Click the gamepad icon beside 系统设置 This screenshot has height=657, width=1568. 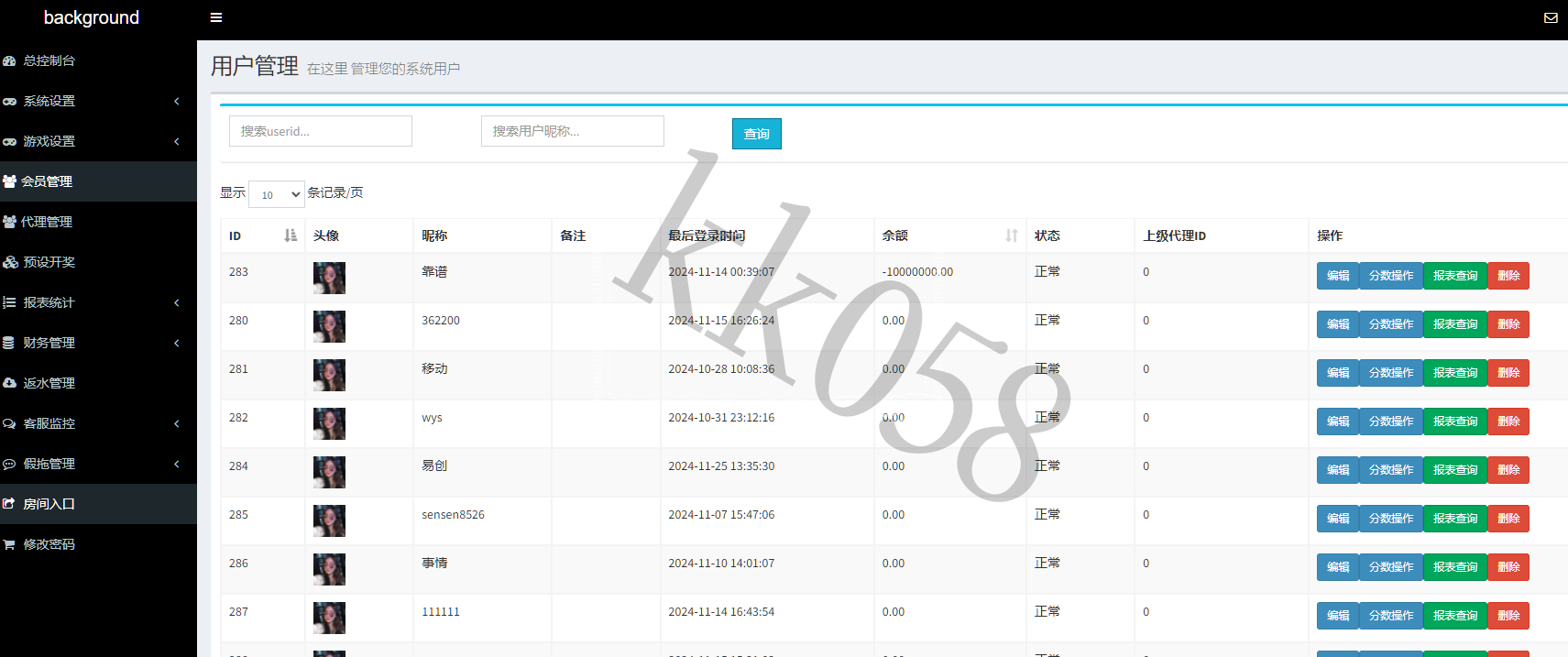pyautogui.click(x=9, y=101)
